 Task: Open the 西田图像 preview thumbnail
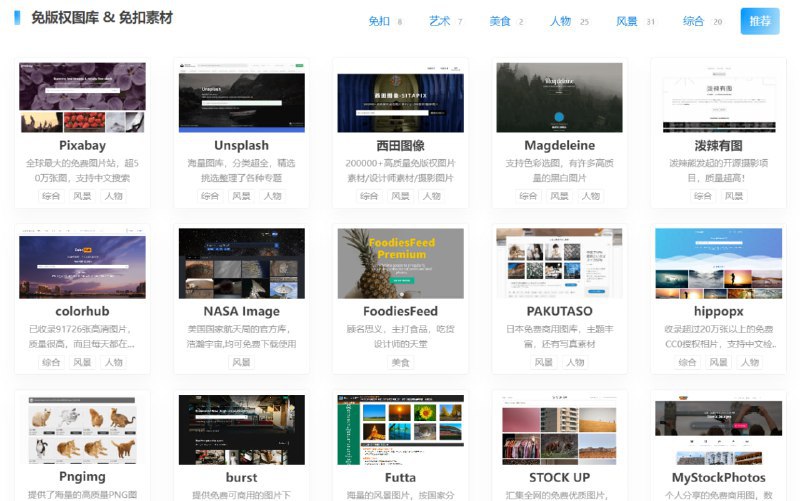(401, 97)
